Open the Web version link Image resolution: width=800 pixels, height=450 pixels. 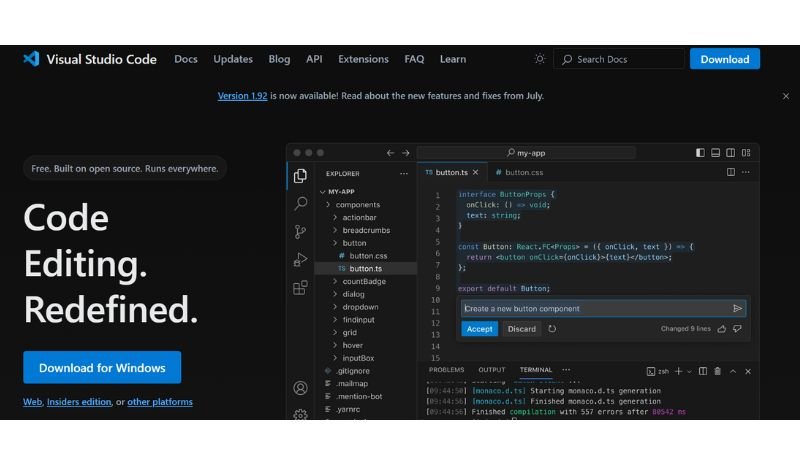(x=32, y=402)
